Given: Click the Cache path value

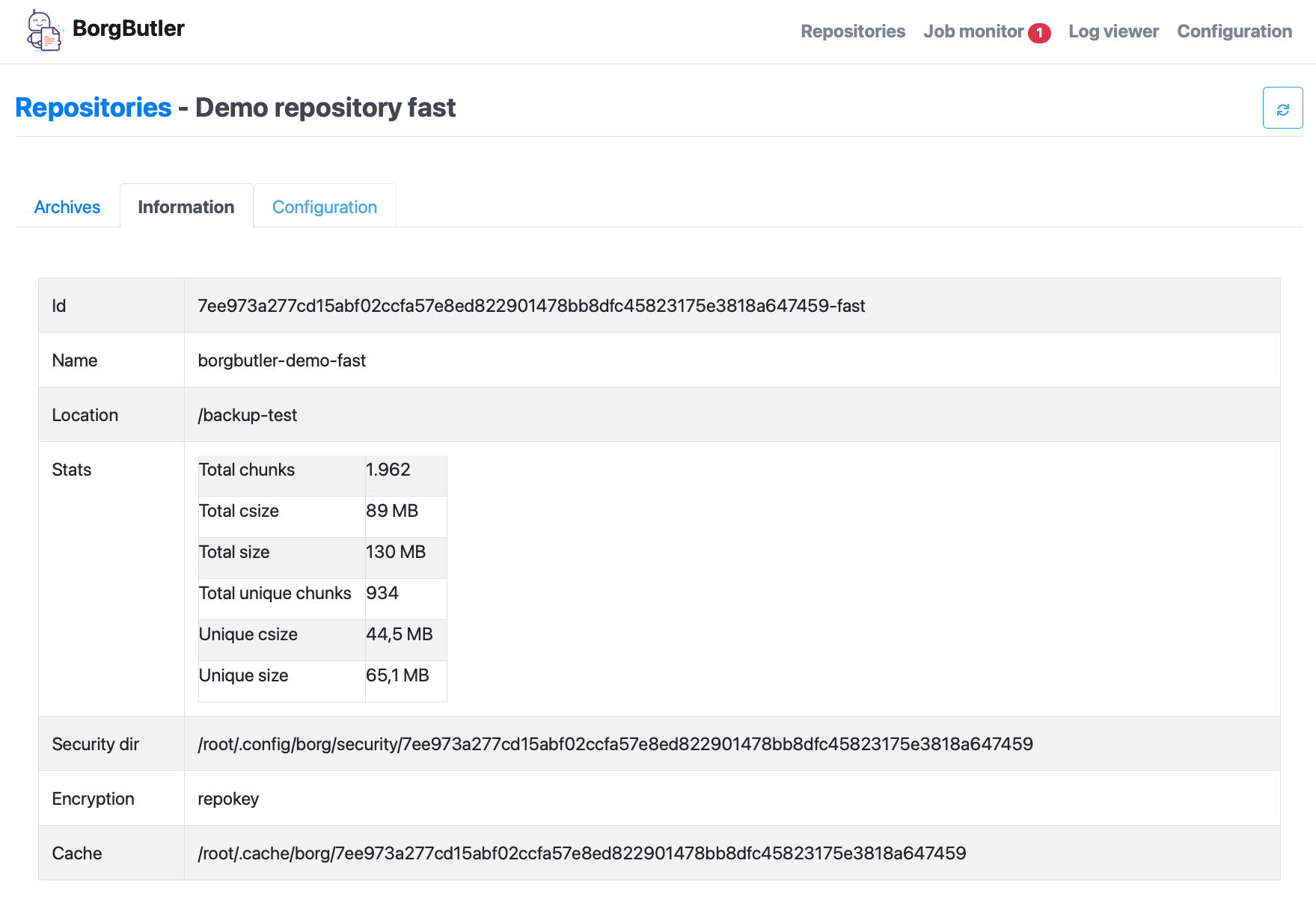Looking at the screenshot, I should point(582,853).
